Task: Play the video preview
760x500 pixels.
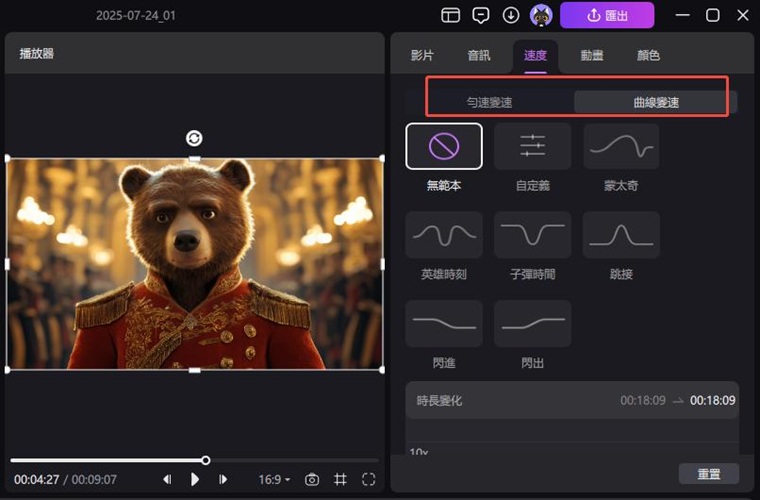Action: coord(194,479)
